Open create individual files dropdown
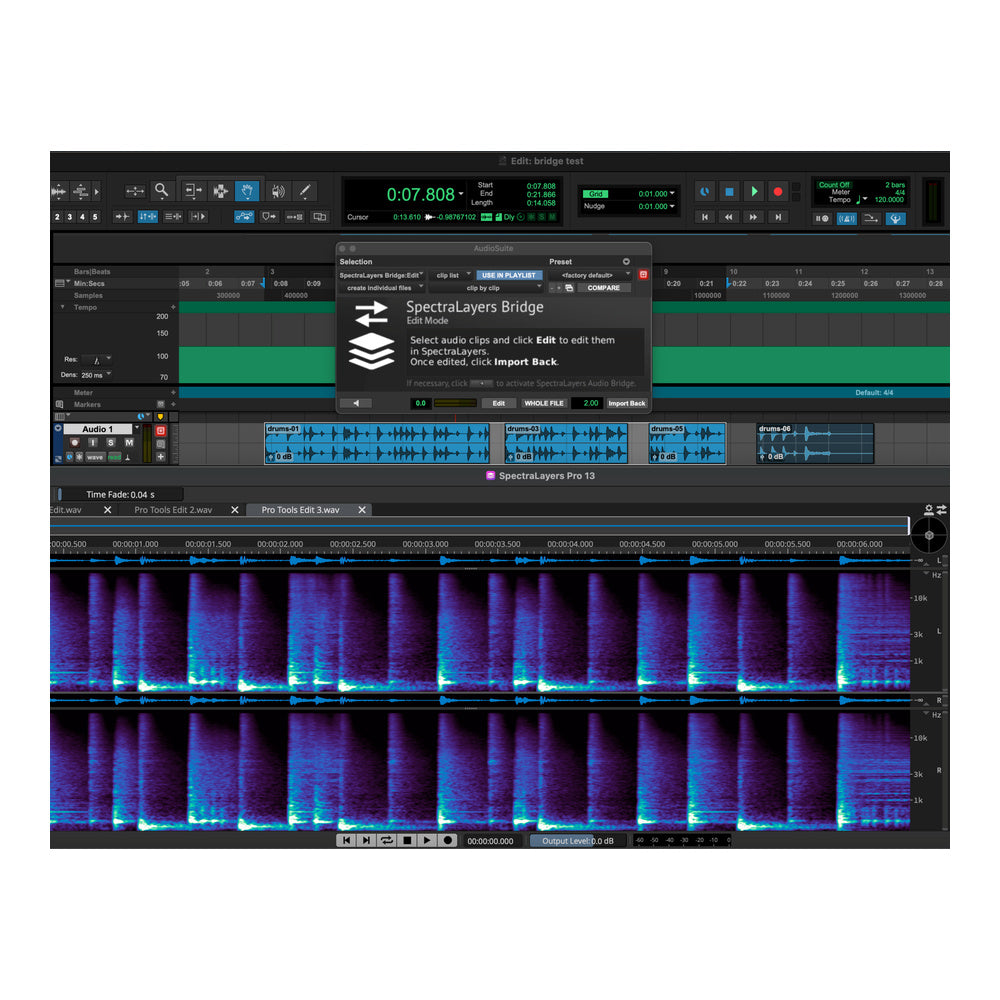Screen dimensions: 1000x1000 (x=381, y=288)
